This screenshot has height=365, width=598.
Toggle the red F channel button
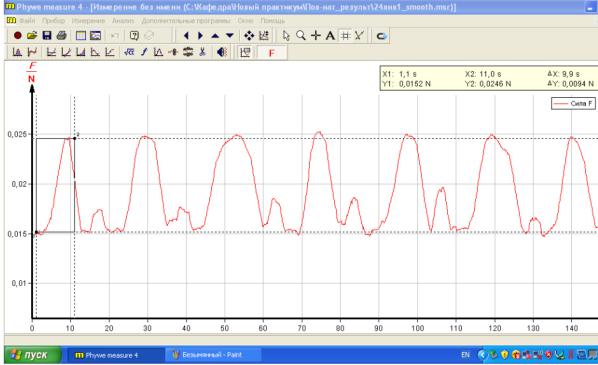point(272,53)
